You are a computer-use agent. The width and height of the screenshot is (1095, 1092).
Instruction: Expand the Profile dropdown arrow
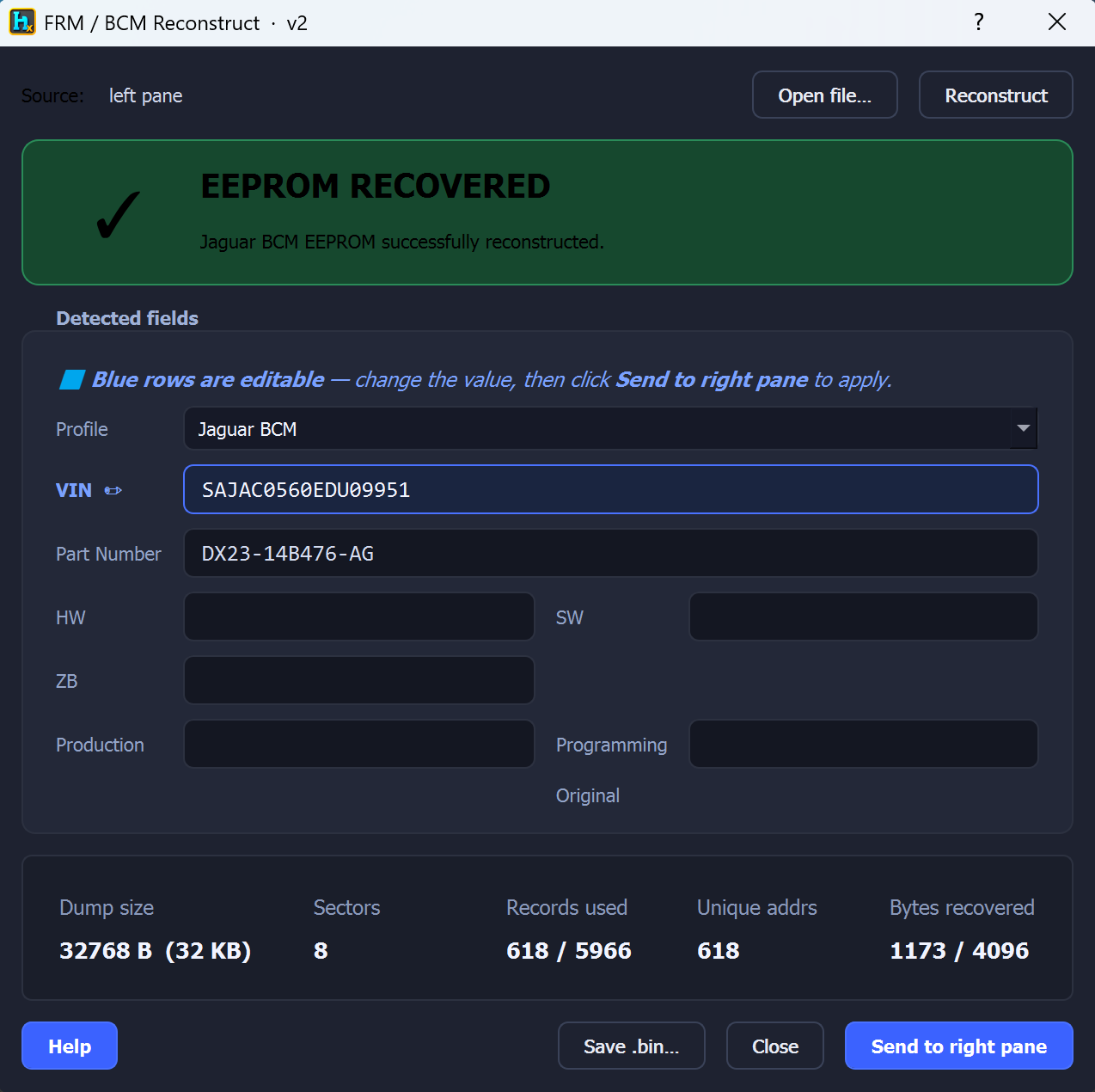pos(1023,428)
